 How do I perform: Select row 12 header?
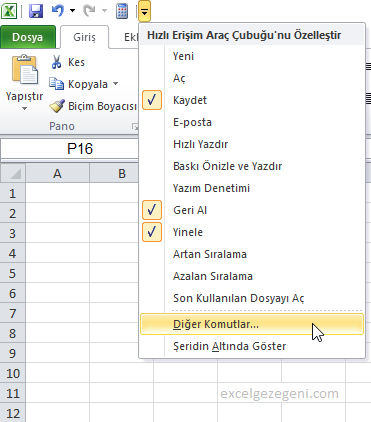[x=13, y=413]
